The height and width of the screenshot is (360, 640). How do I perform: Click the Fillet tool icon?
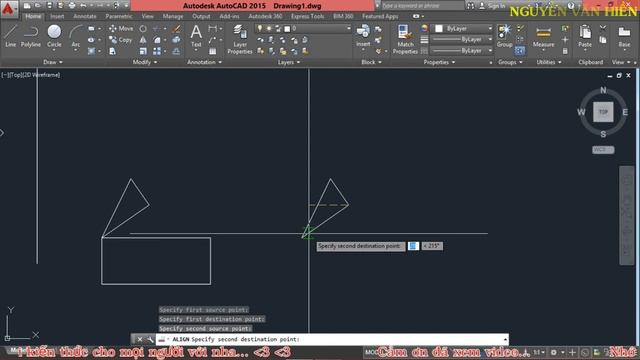(157, 40)
